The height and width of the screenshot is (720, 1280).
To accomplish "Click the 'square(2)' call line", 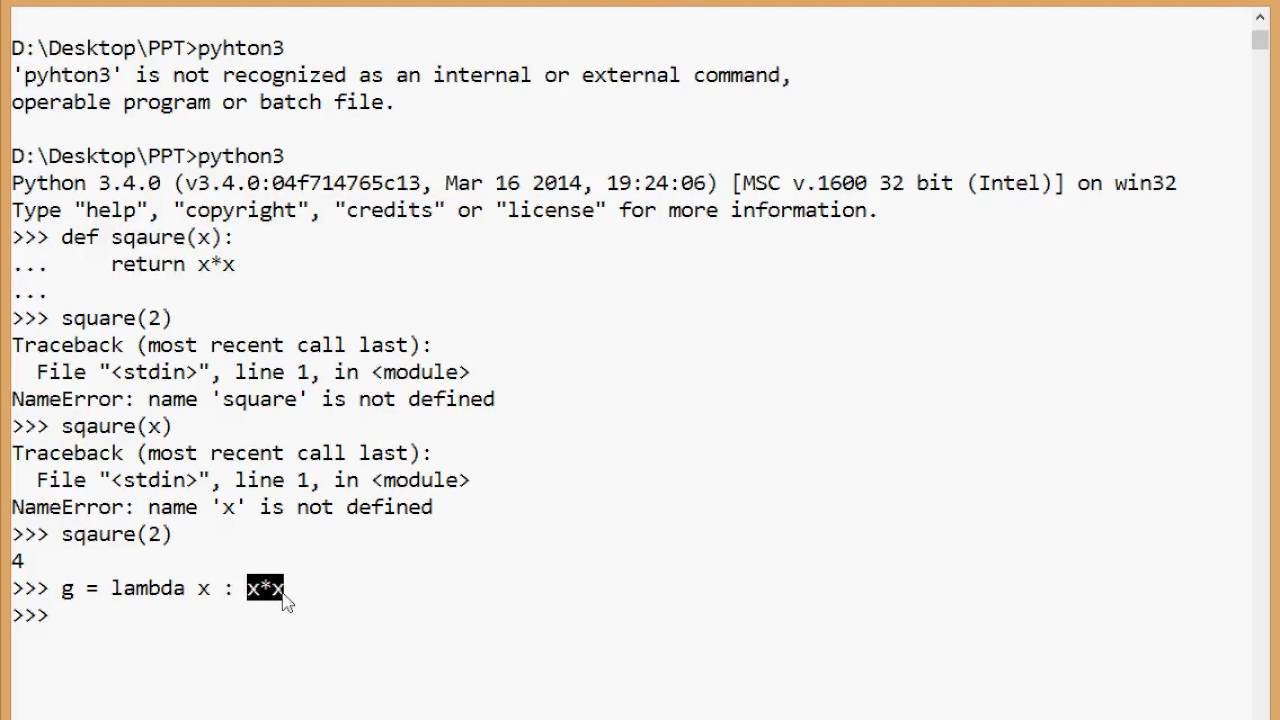I will [x=116, y=318].
